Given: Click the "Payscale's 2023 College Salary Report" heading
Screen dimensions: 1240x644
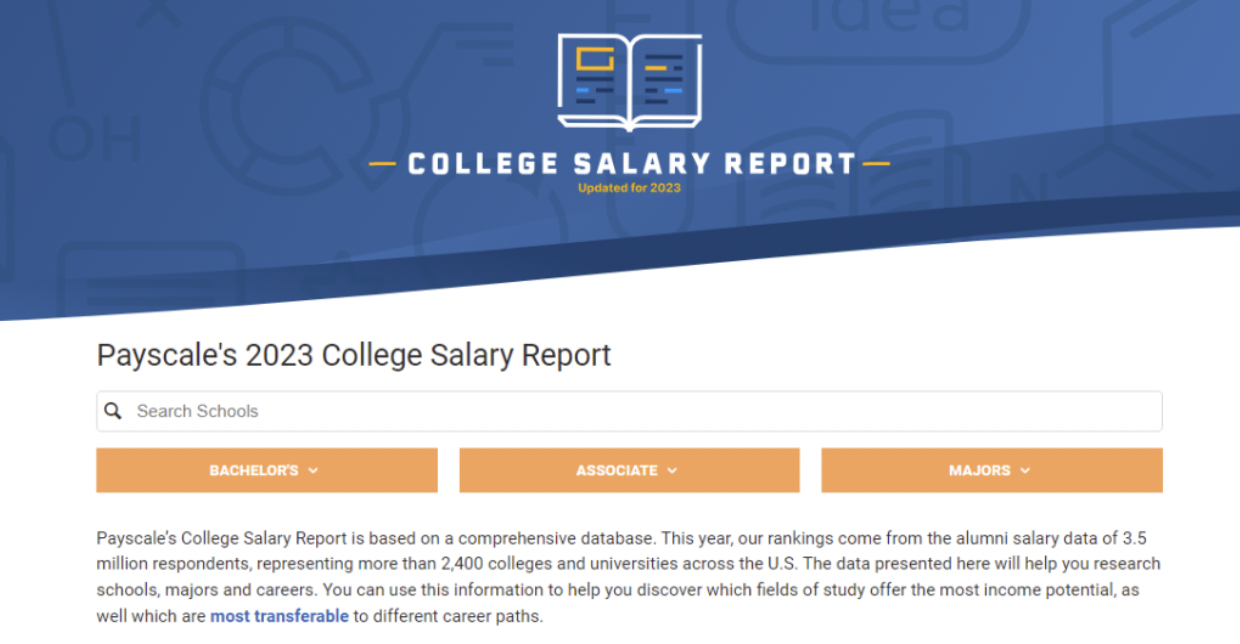Looking at the screenshot, I should [x=353, y=355].
